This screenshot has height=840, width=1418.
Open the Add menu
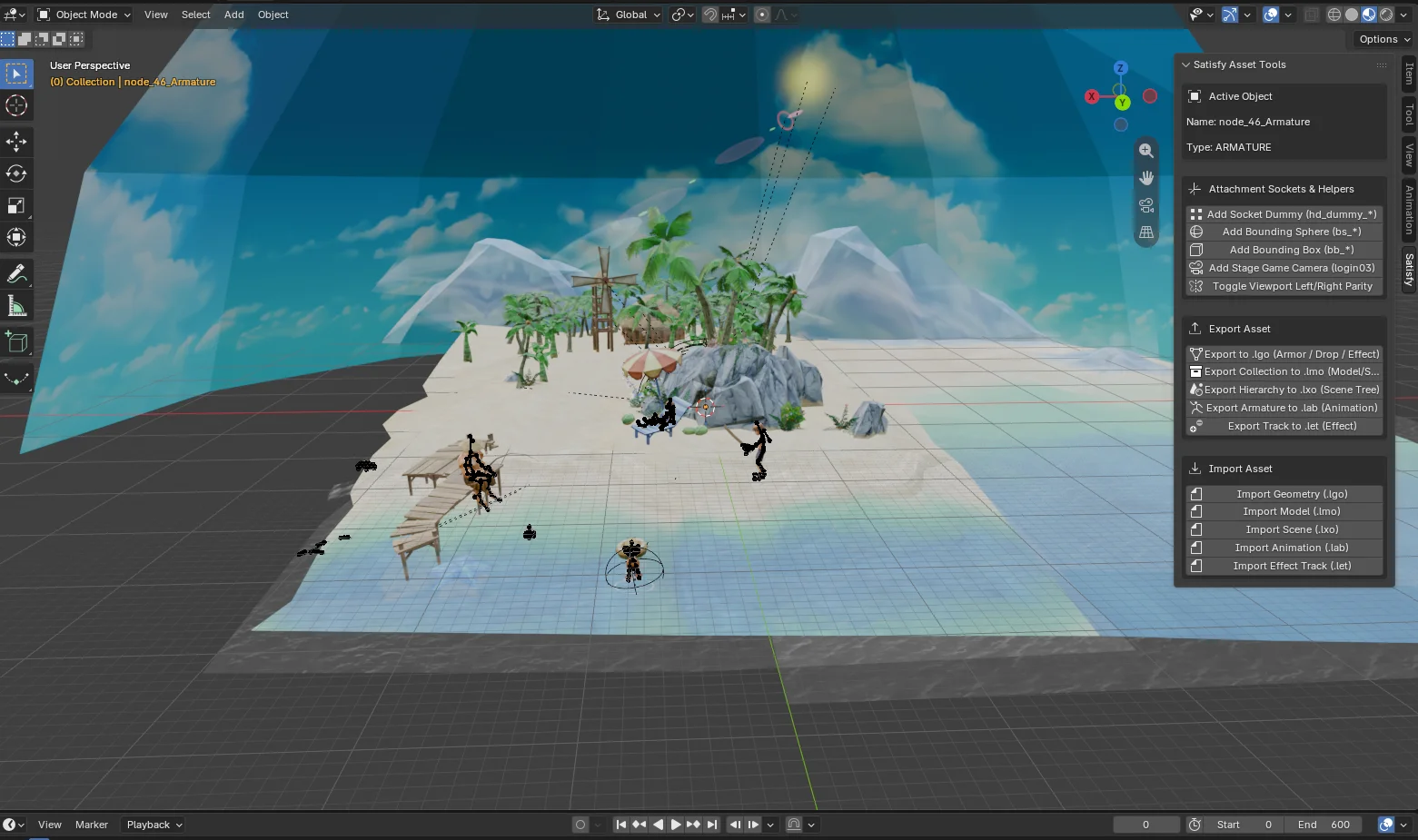click(x=233, y=15)
